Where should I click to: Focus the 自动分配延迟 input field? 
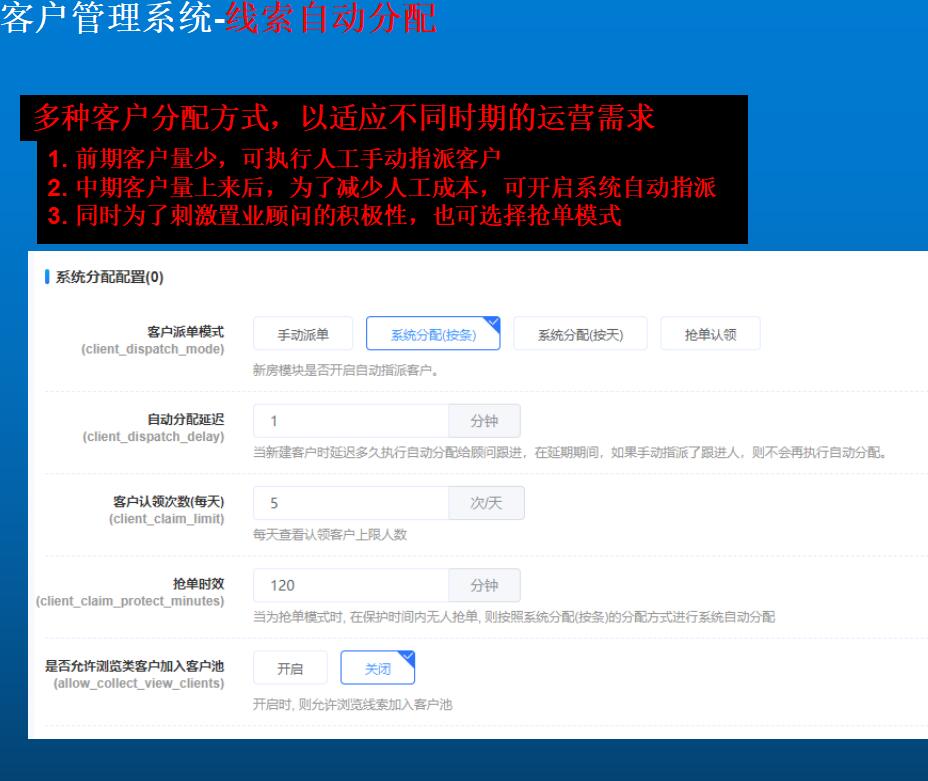(x=350, y=421)
